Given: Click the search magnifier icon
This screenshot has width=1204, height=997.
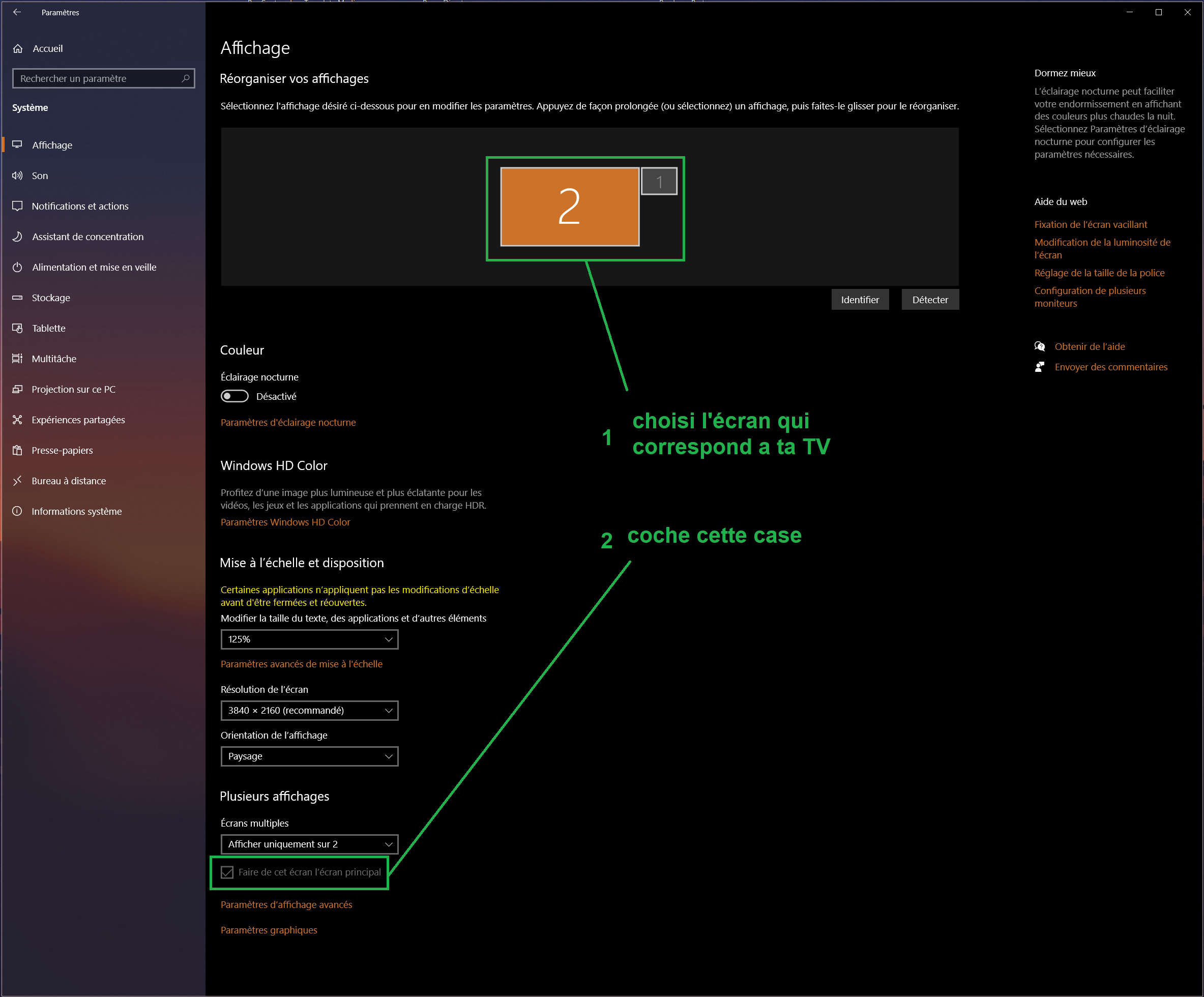Looking at the screenshot, I should coord(185,78).
